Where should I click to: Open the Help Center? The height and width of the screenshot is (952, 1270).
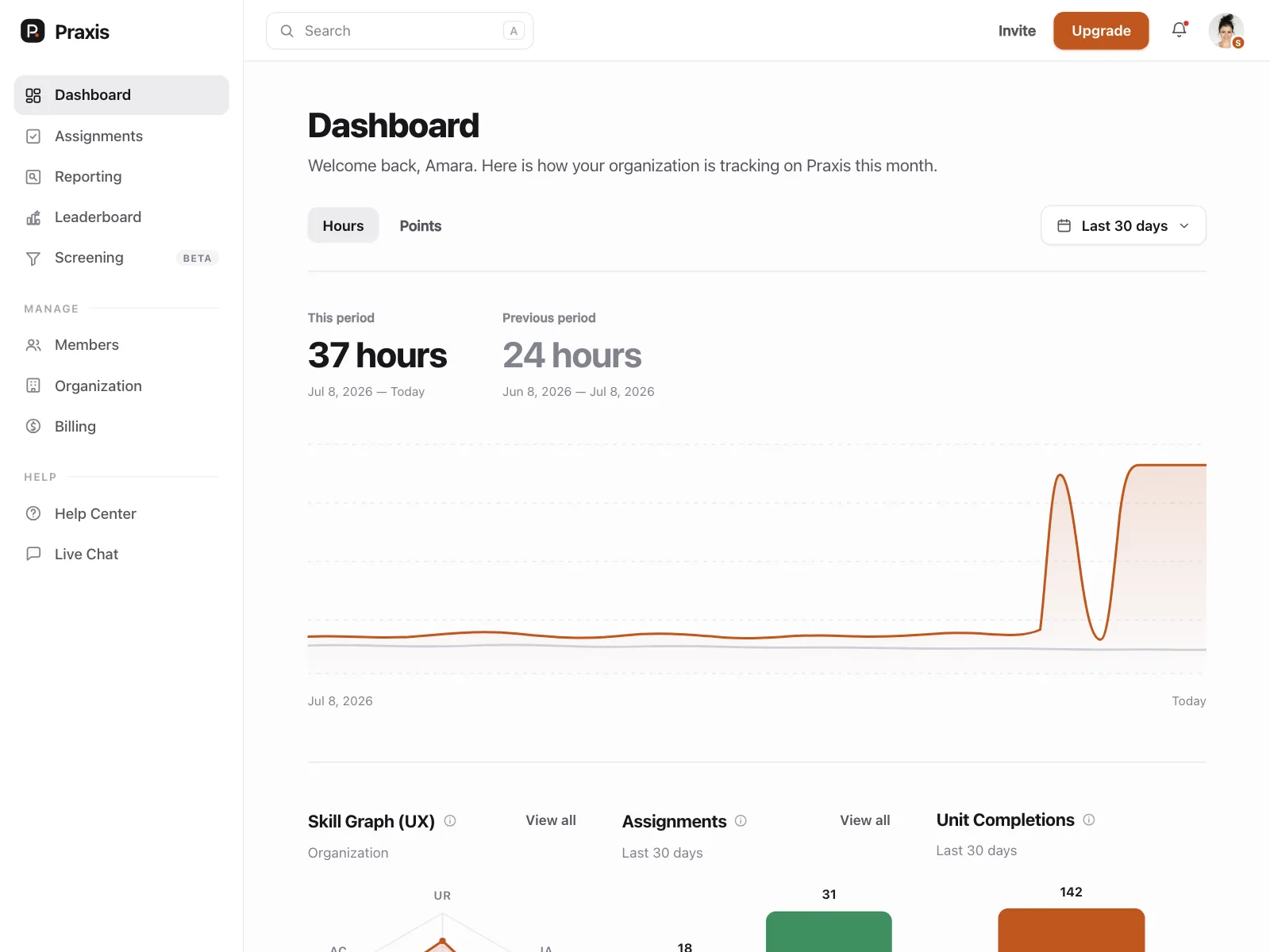[121, 513]
